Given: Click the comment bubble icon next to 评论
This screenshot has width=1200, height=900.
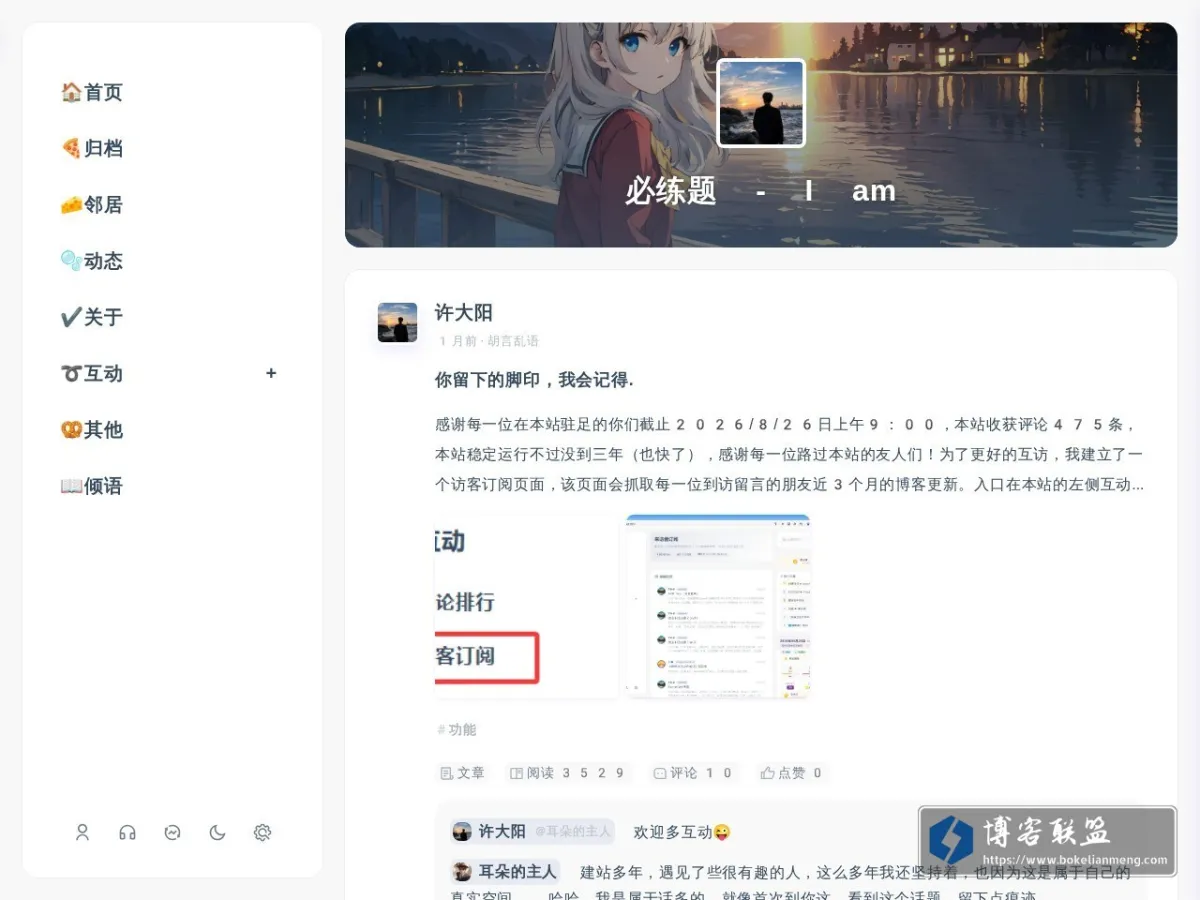Looking at the screenshot, I should pyautogui.click(x=660, y=773).
